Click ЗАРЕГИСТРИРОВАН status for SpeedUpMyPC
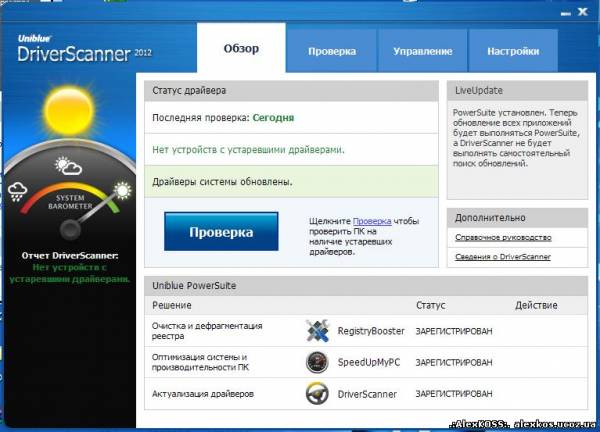 point(454,363)
